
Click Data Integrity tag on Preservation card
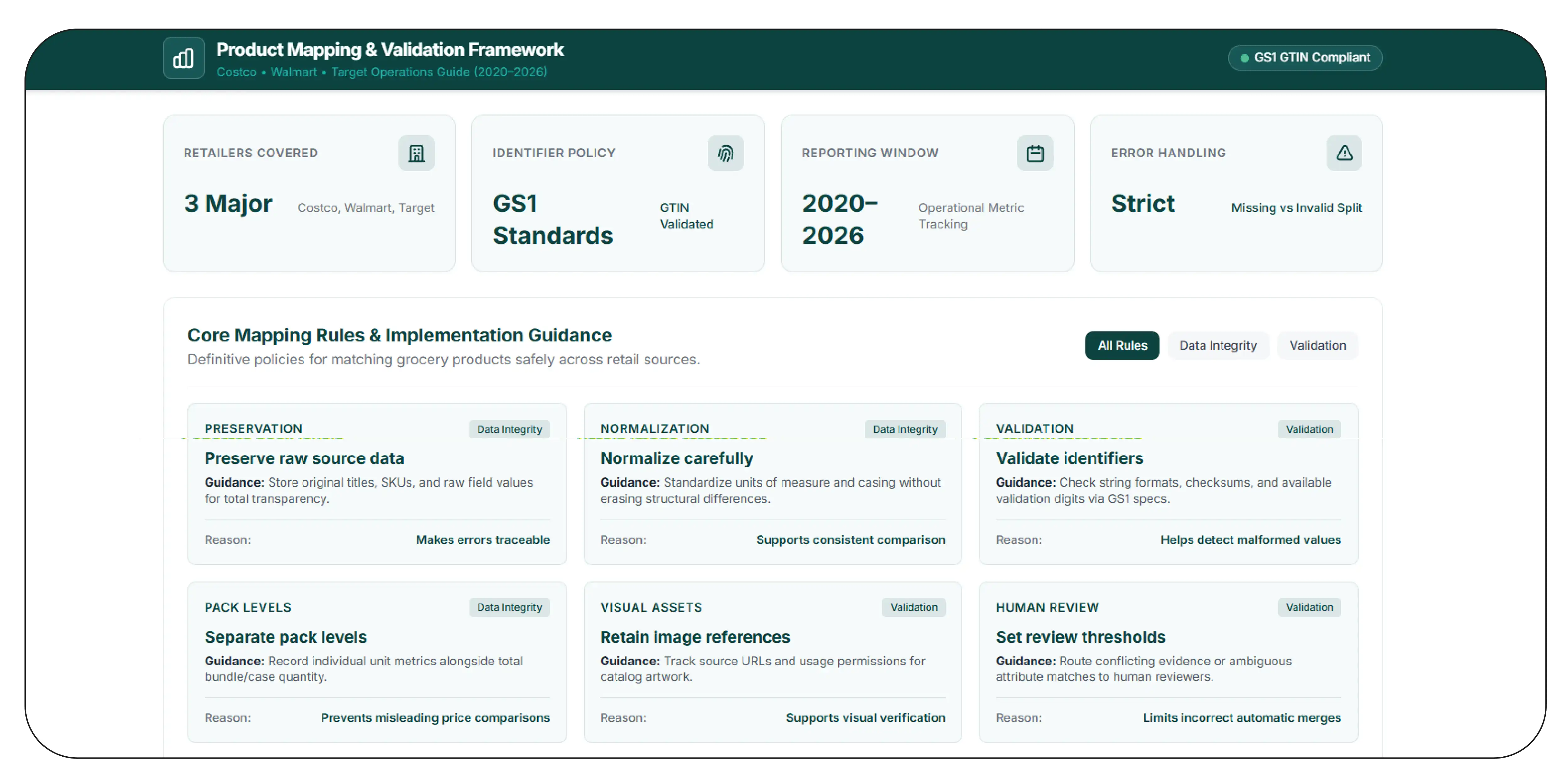(x=509, y=429)
